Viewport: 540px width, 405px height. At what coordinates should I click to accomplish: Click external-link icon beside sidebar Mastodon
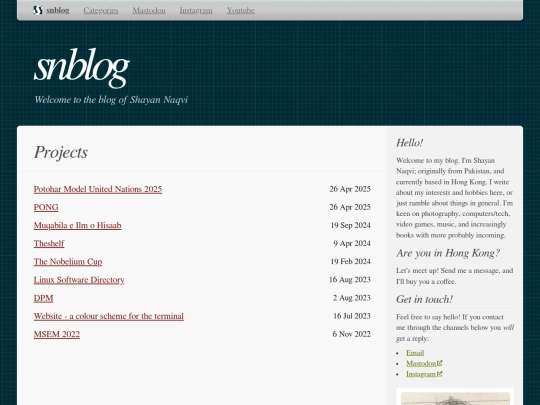(439, 363)
